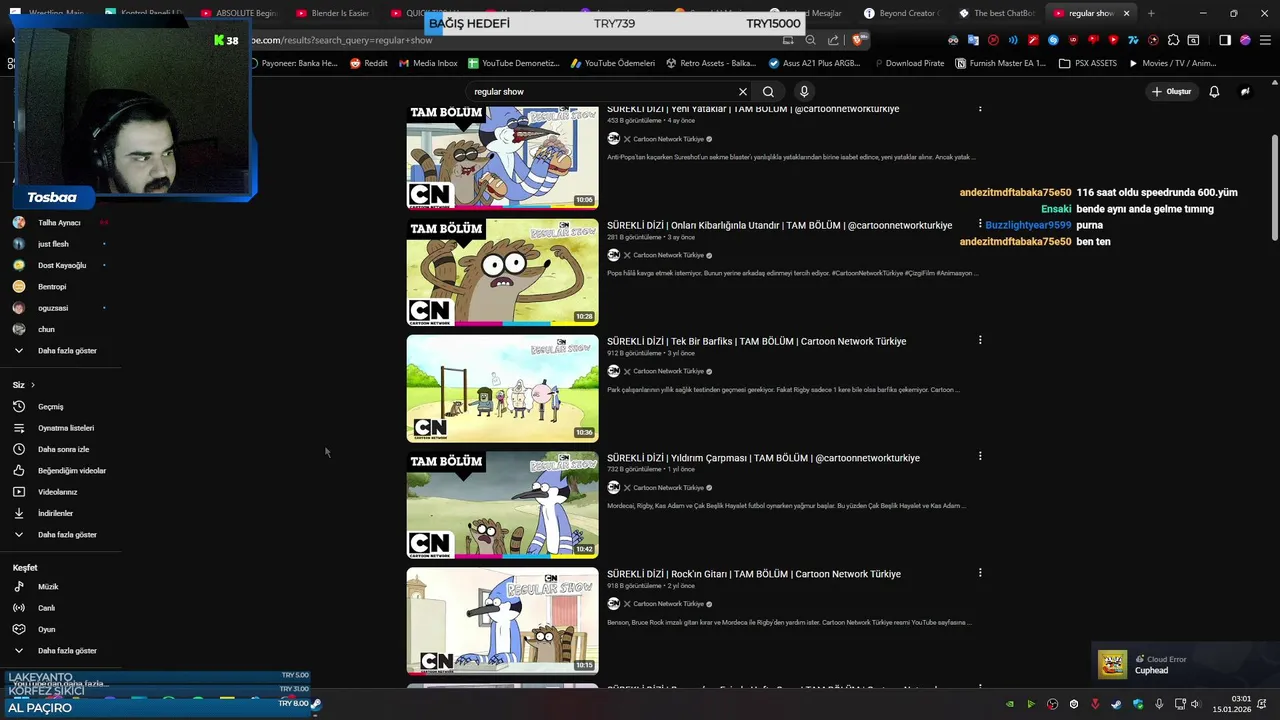This screenshot has width=1280, height=720.
Task: Play the Rock'ın Gitarı thumbnail
Action: click(x=502, y=621)
